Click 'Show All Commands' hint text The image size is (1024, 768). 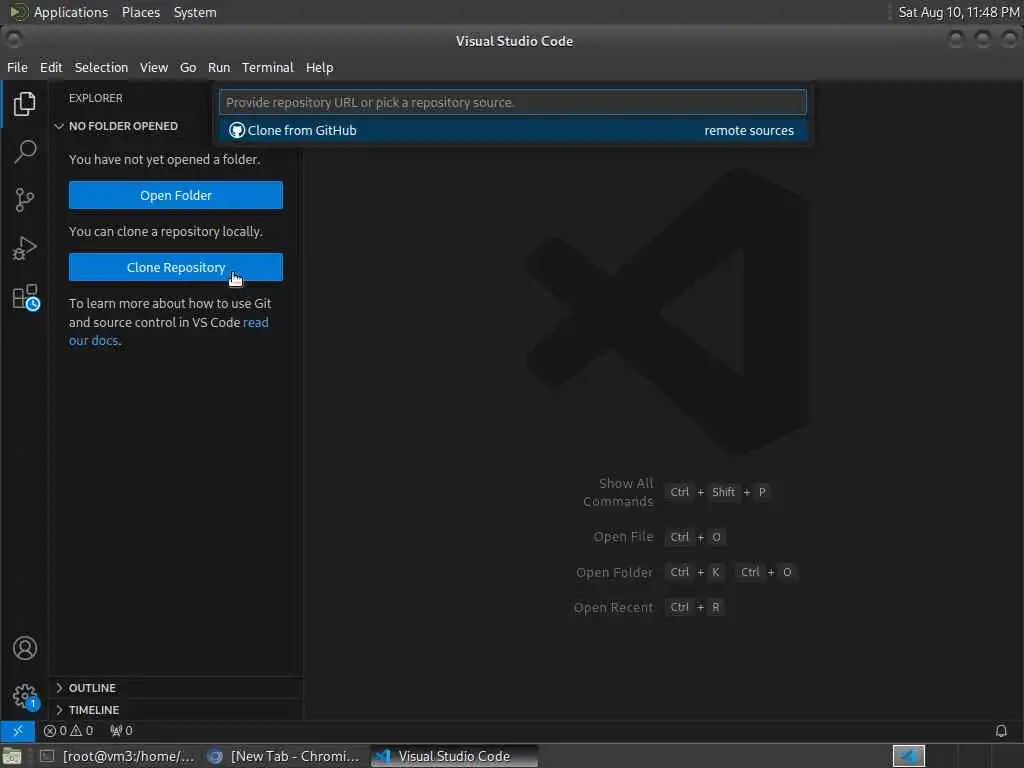click(618, 492)
